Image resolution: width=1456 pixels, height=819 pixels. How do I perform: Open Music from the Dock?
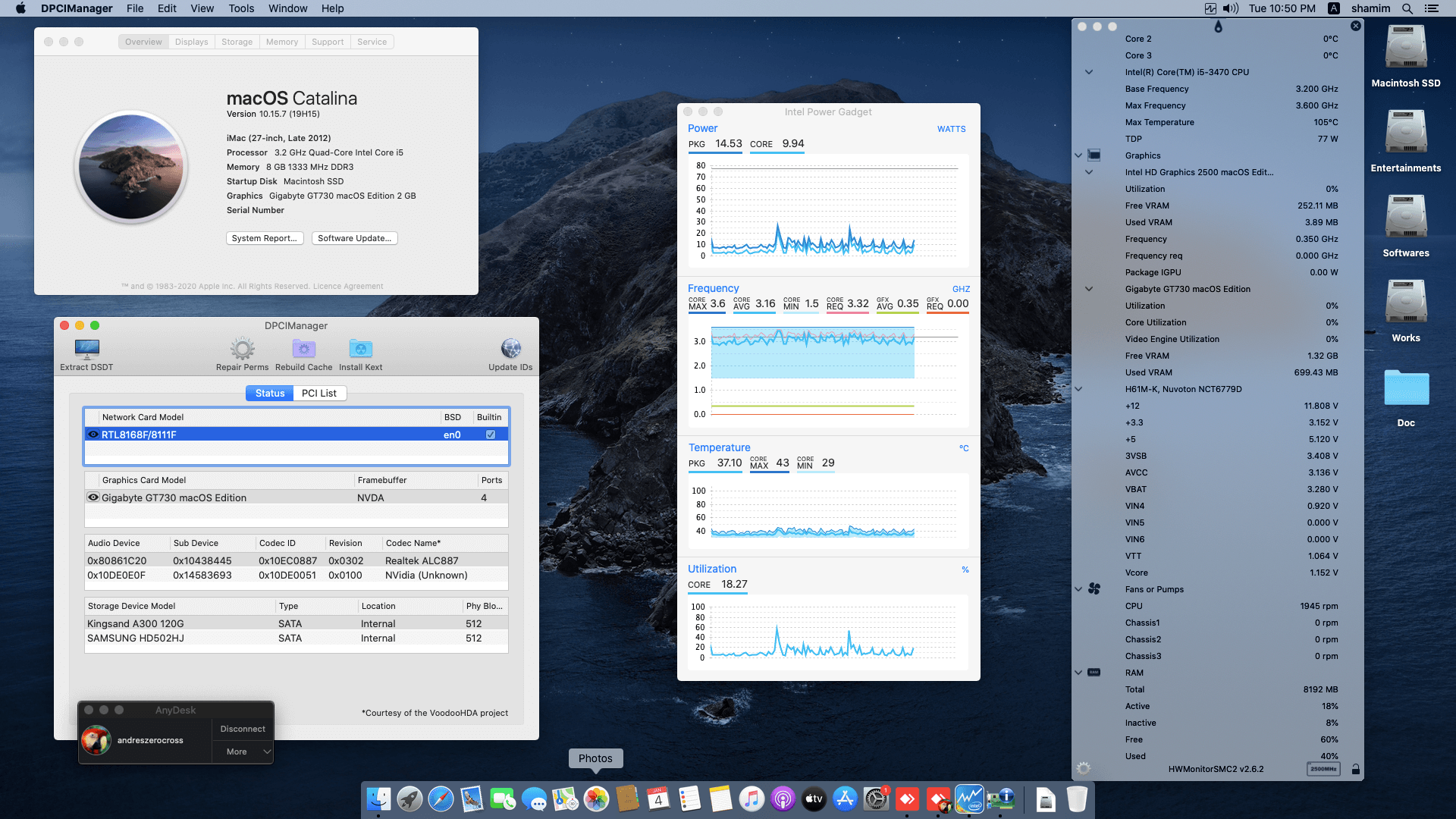(752, 799)
